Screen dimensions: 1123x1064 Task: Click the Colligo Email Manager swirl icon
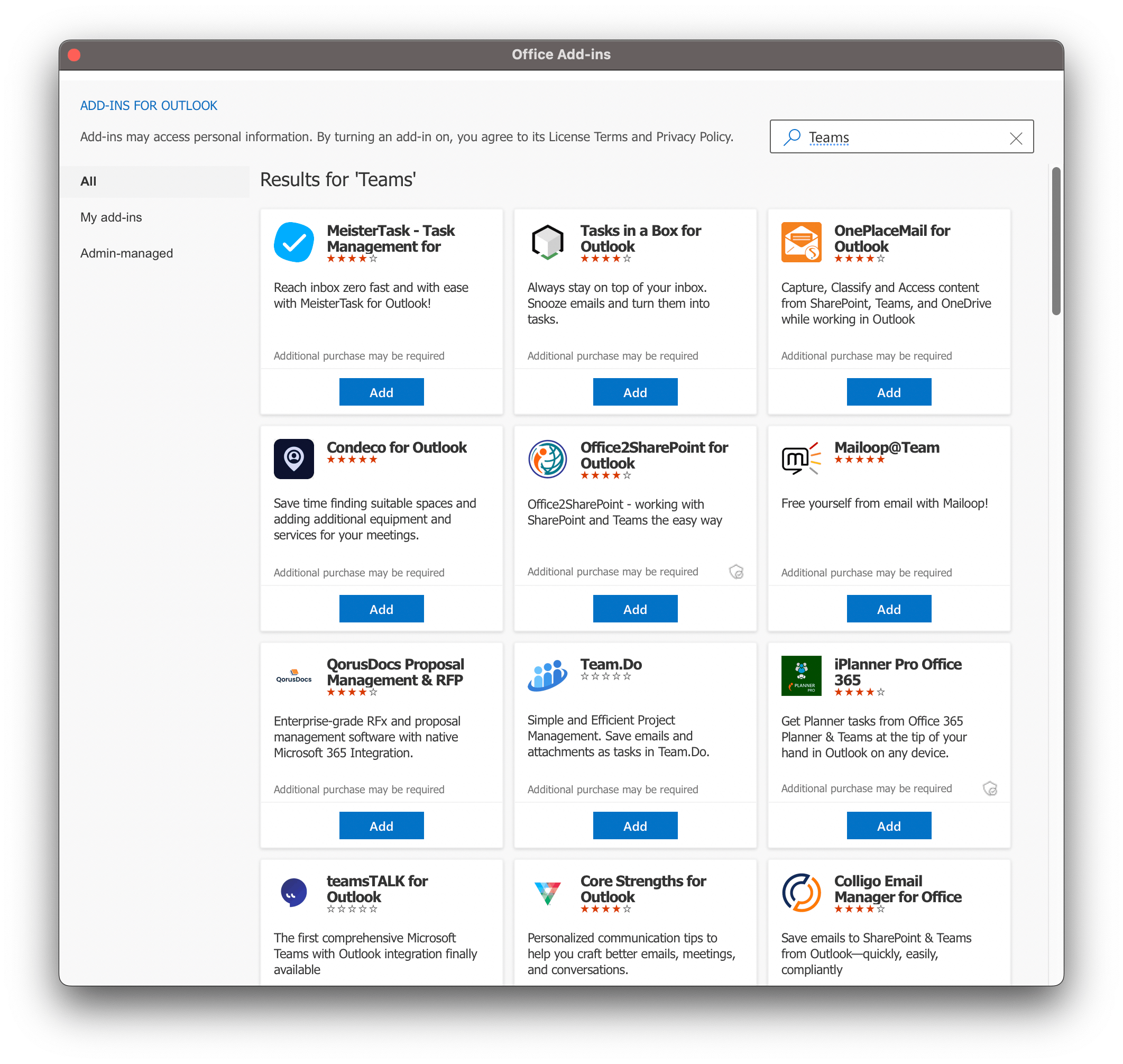(801, 892)
